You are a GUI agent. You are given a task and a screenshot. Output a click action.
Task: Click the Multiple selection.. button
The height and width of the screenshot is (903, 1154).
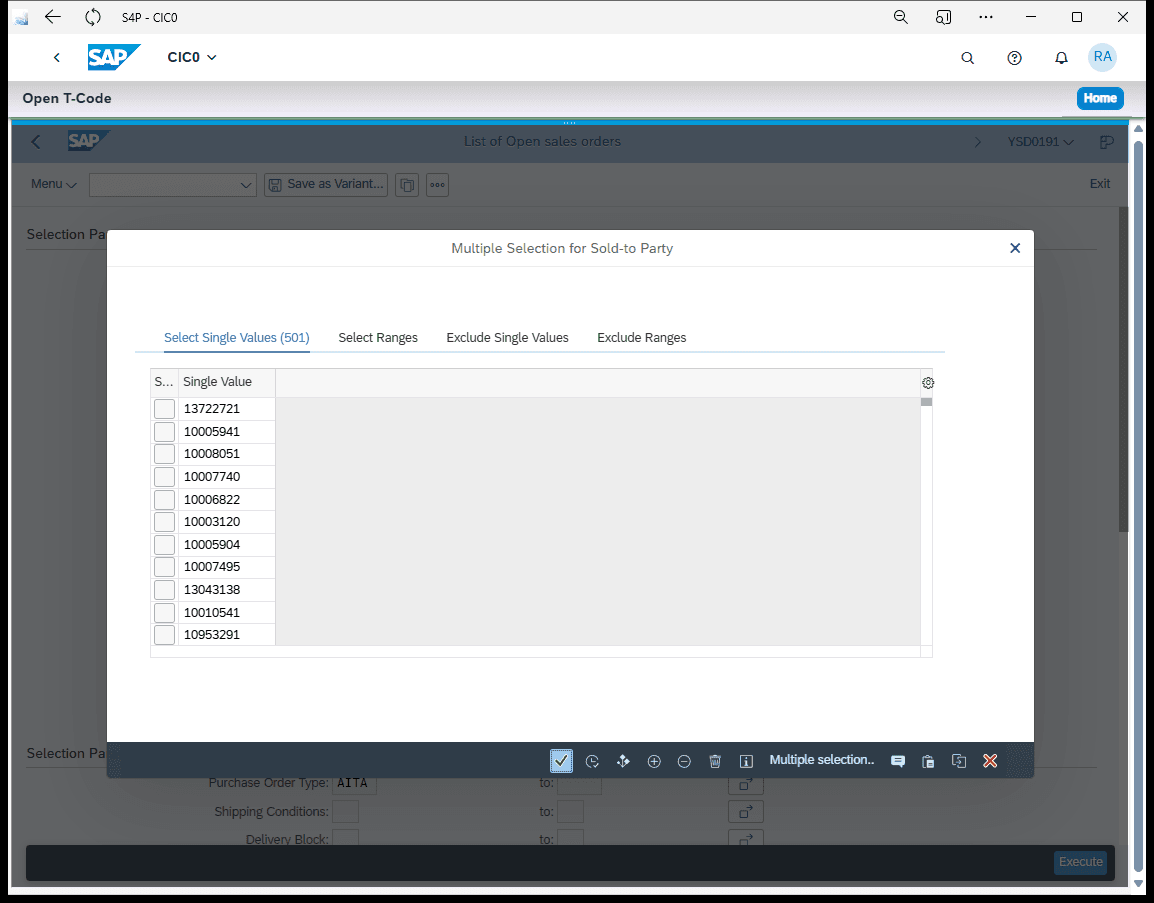[x=822, y=760]
